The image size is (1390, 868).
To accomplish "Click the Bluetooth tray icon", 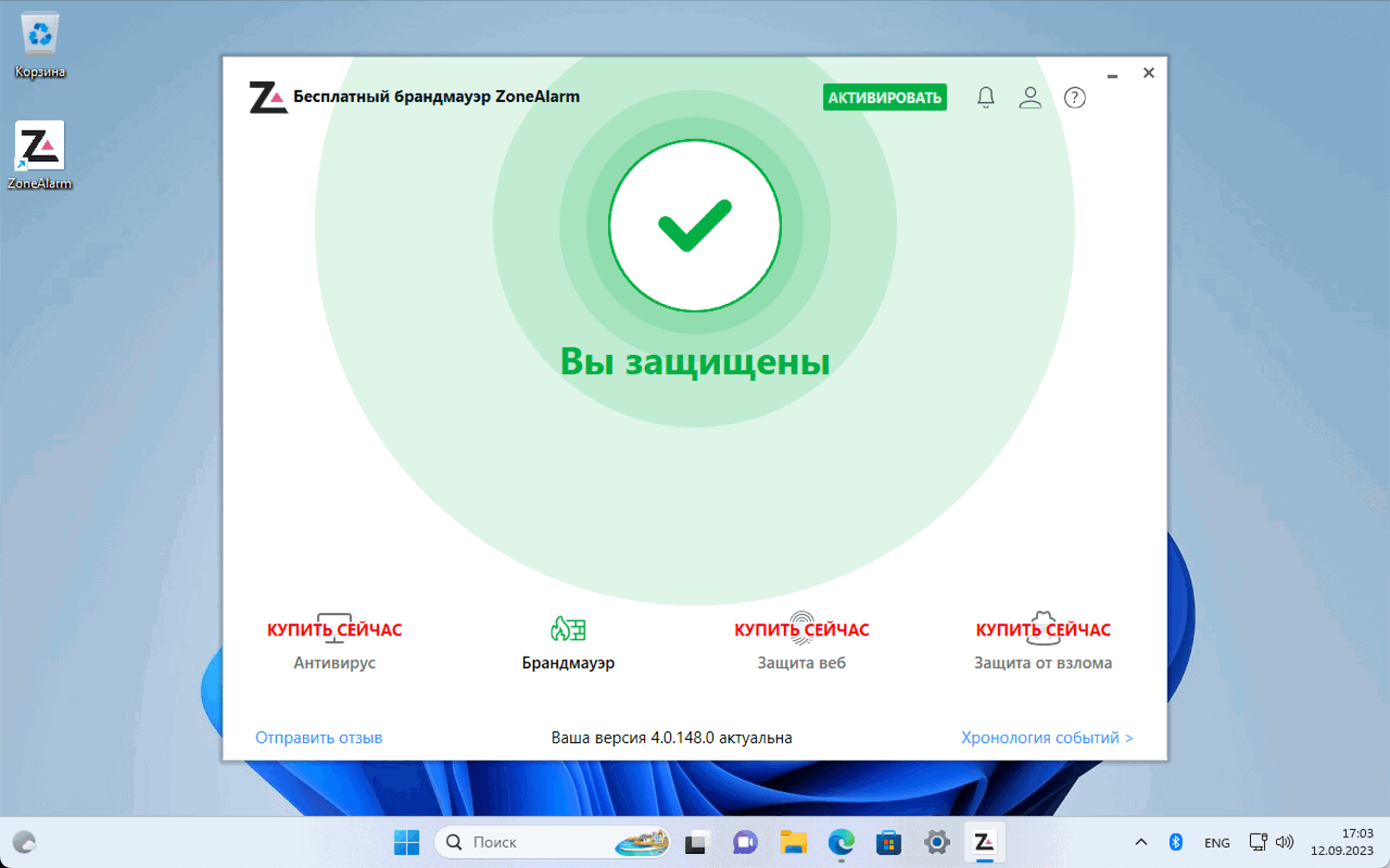I will [1176, 842].
